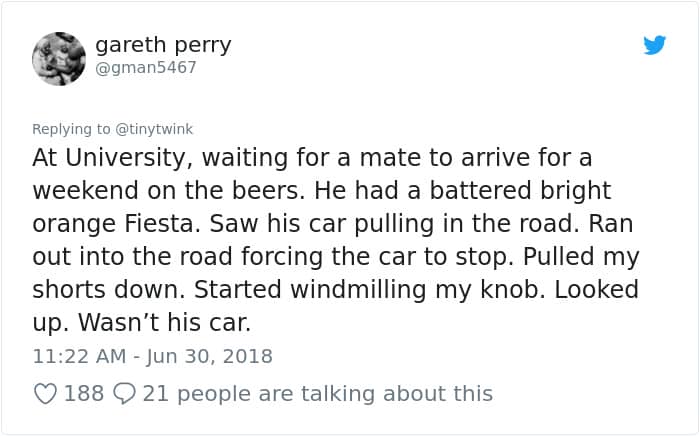The image size is (700, 436).
Task: Click the number 21 beside the reply bubble
Action: point(154,394)
